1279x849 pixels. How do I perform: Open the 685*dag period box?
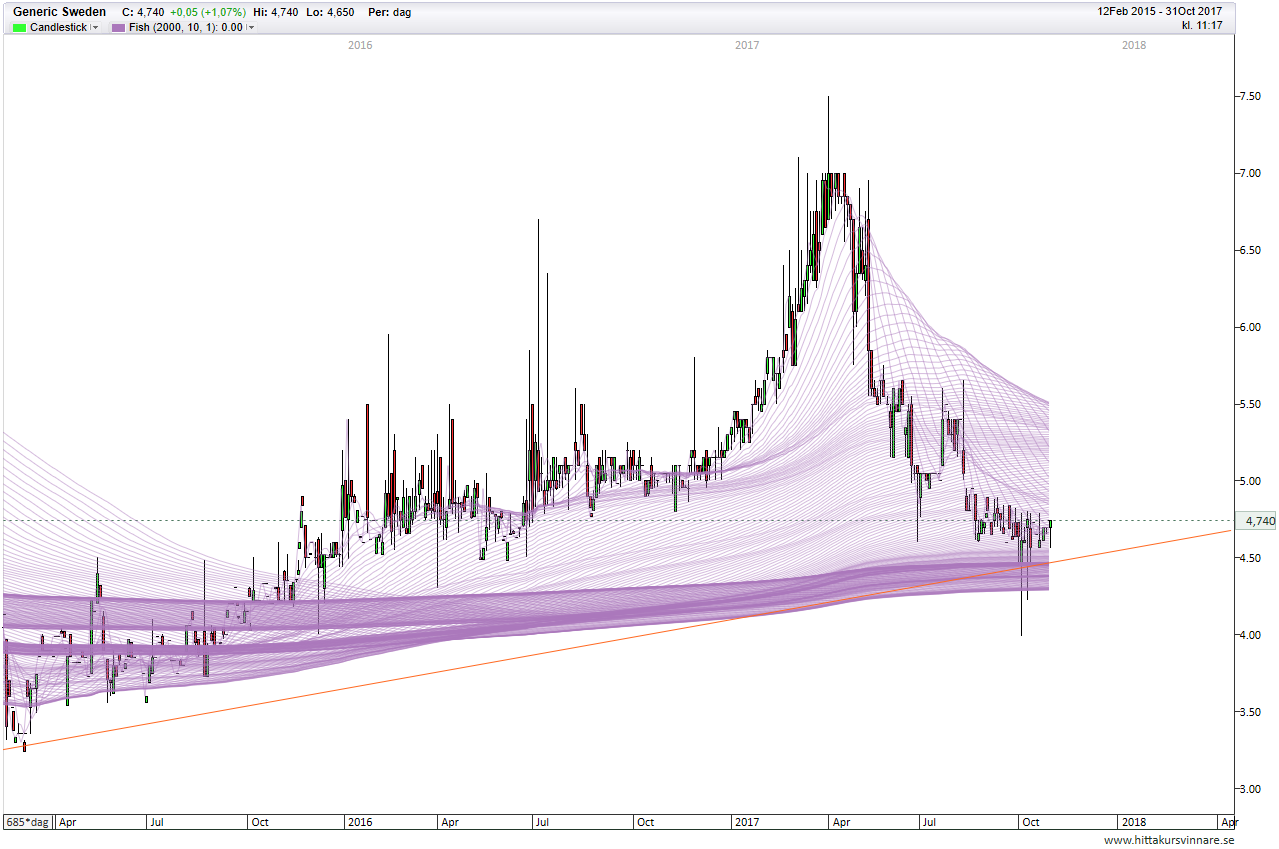point(28,822)
